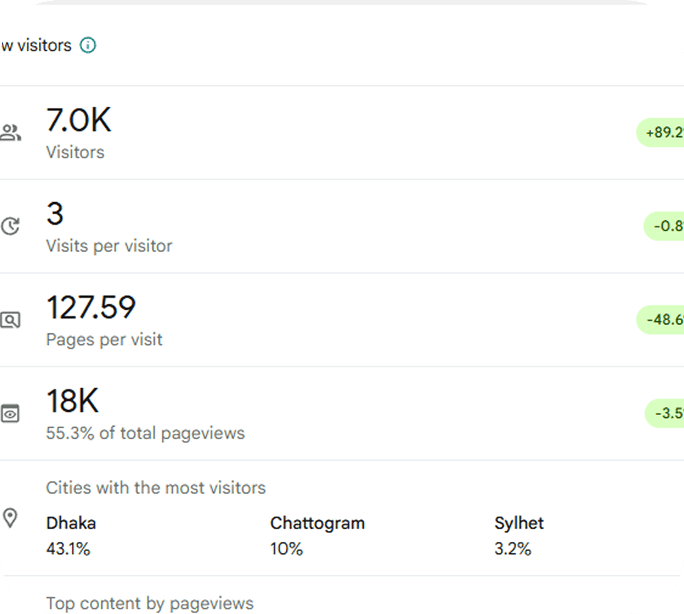Select Top content by pageviews heading
Image resolution: width=684 pixels, height=614 pixels.
(x=150, y=604)
